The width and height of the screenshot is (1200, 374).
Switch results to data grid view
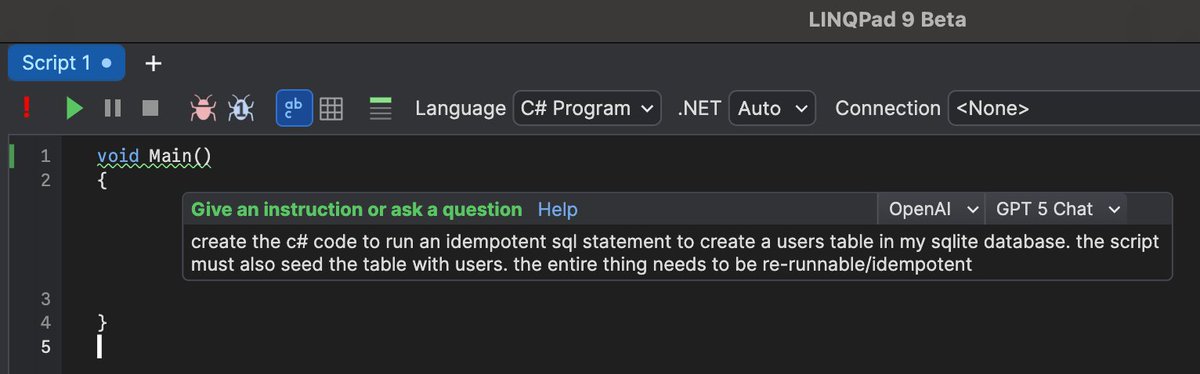coord(331,108)
